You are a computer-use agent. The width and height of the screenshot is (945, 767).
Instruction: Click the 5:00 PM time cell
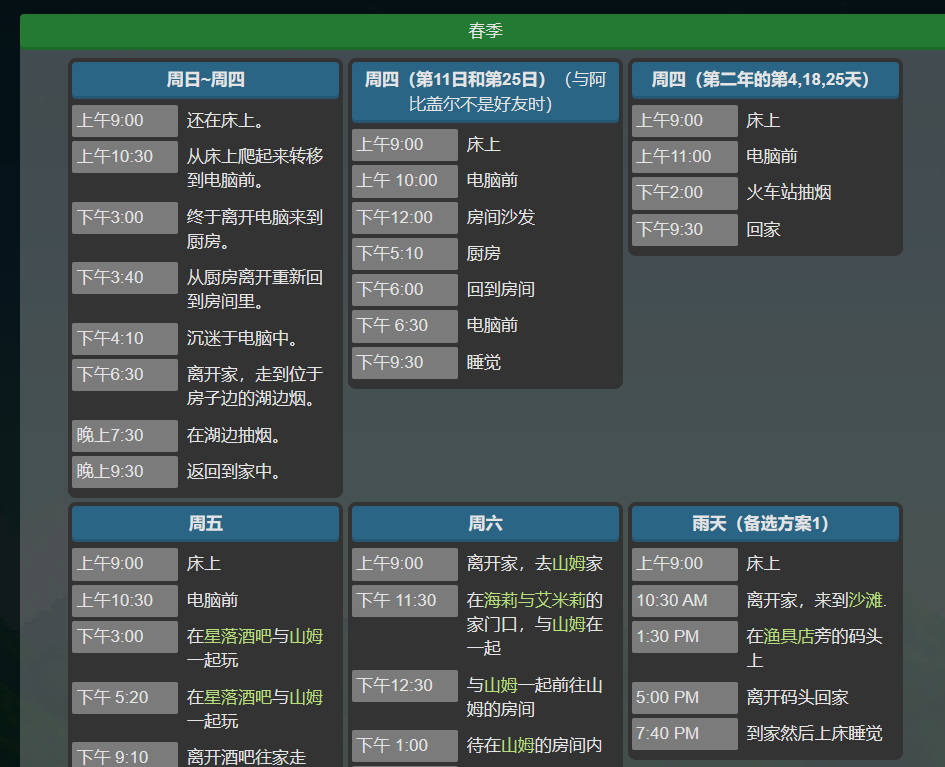coord(685,698)
